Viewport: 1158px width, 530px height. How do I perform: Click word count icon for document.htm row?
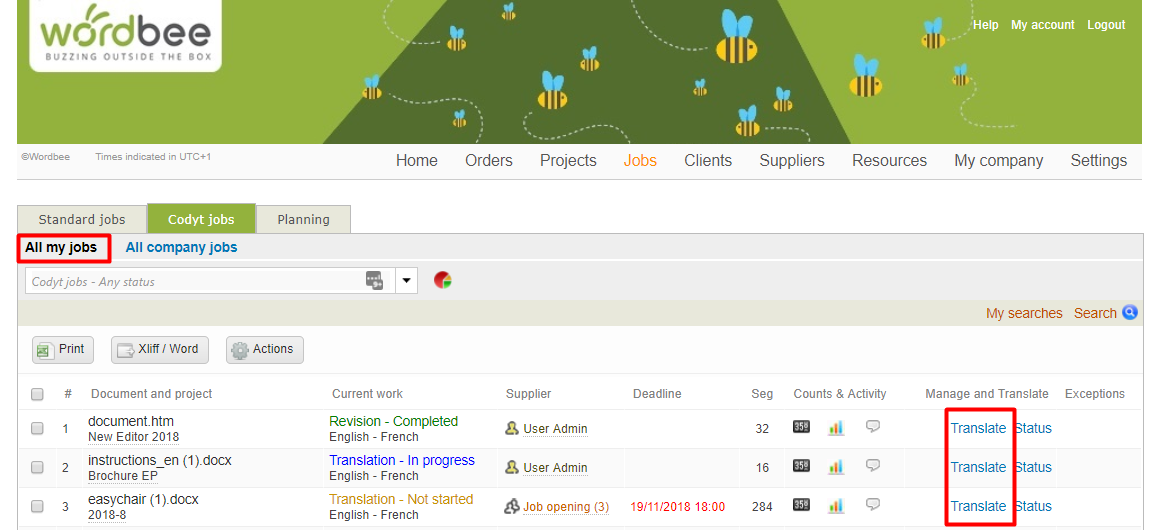coord(801,427)
